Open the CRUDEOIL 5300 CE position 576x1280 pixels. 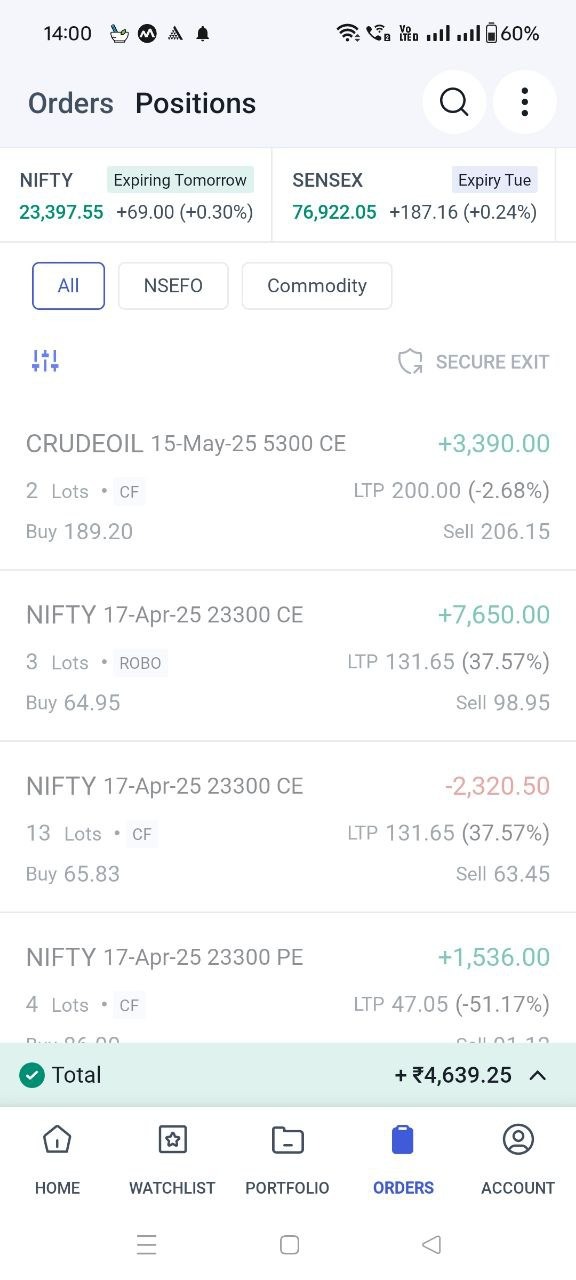288,486
